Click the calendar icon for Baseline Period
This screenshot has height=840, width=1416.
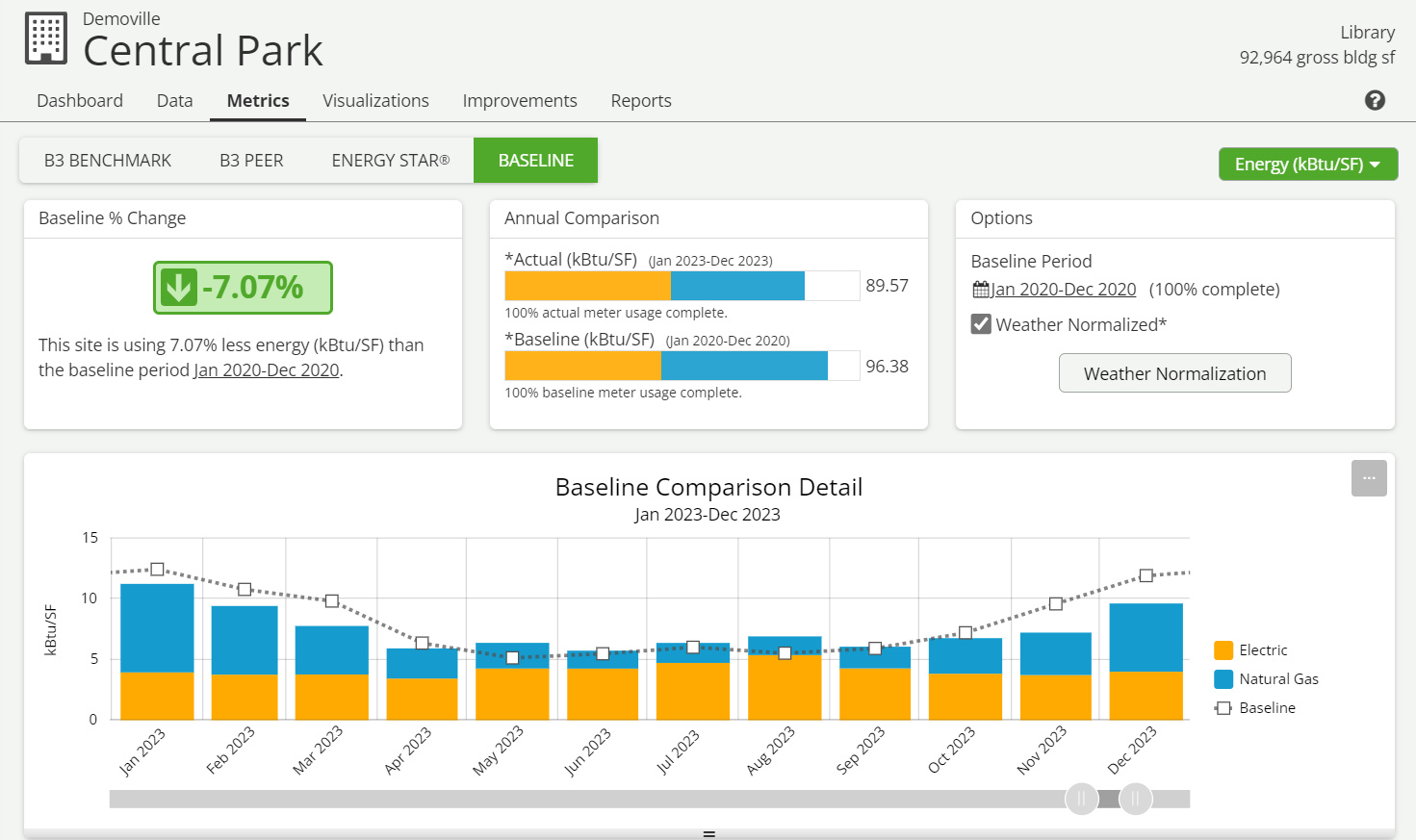click(x=981, y=290)
